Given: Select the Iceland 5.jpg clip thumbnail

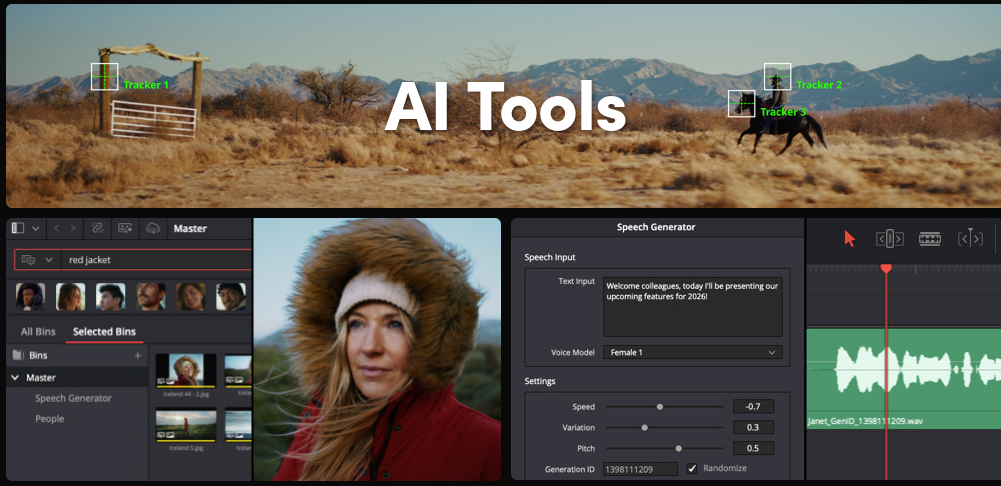Looking at the screenshot, I should [x=186, y=425].
